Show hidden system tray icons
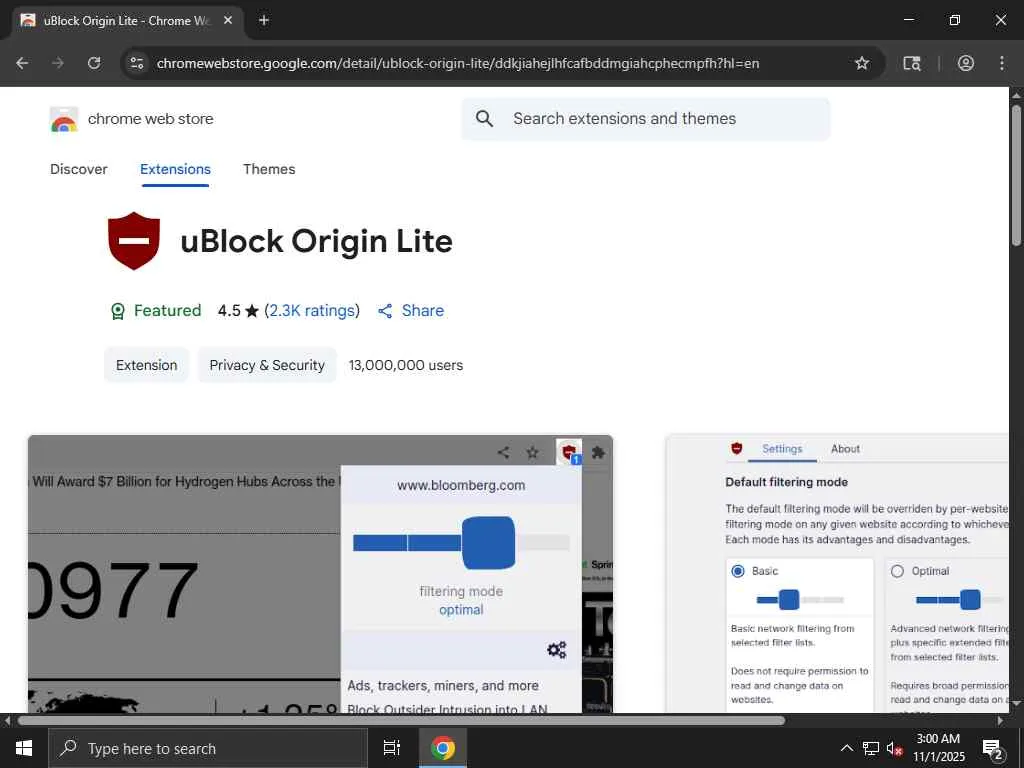Viewport: 1024px width, 768px height. click(846, 748)
